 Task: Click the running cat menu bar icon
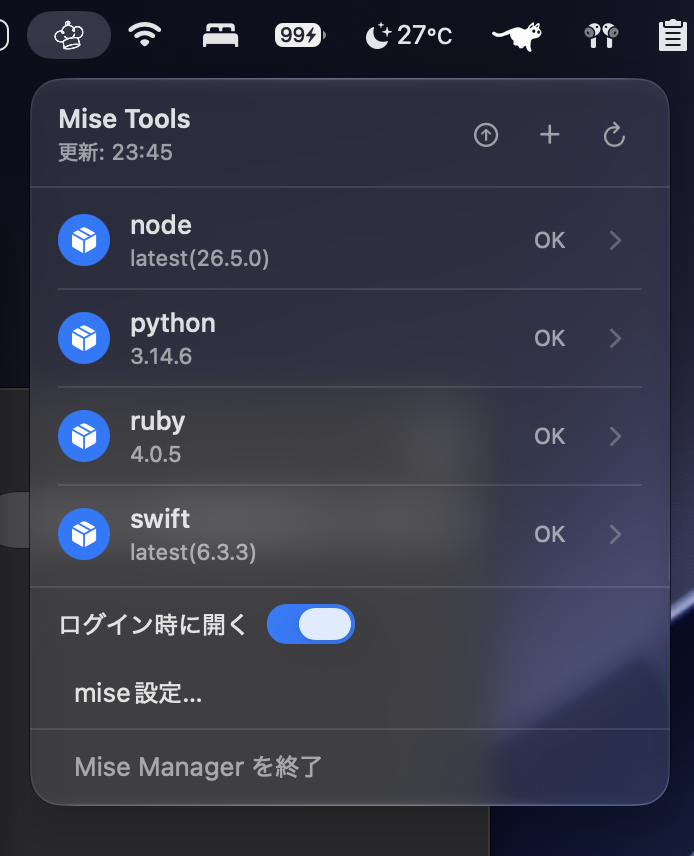pyautogui.click(x=517, y=36)
